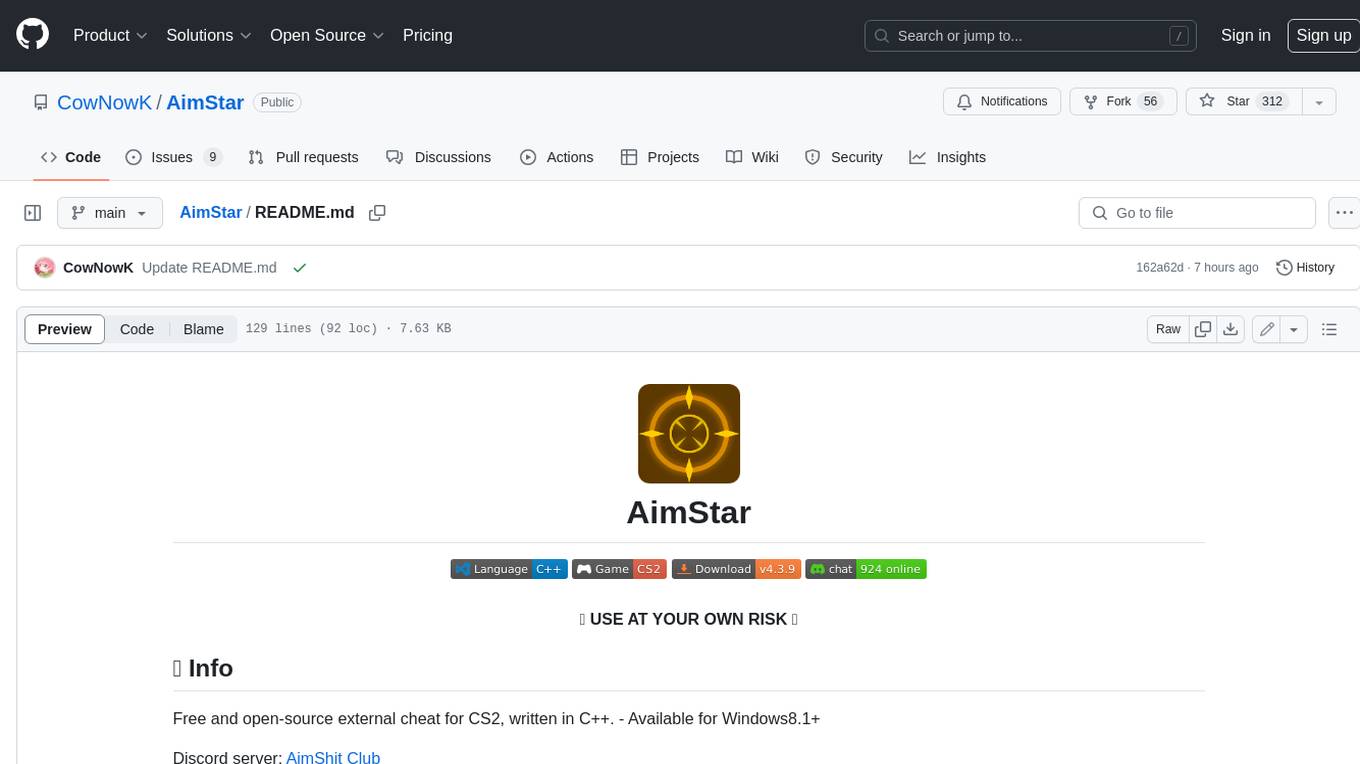1360x764 pixels.
Task: Copy raw file contents
Action: [x=1203, y=329]
